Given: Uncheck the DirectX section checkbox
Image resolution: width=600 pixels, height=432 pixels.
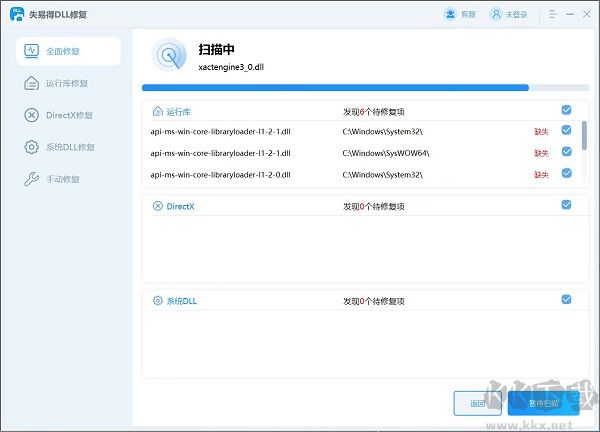Looking at the screenshot, I should (567, 205).
